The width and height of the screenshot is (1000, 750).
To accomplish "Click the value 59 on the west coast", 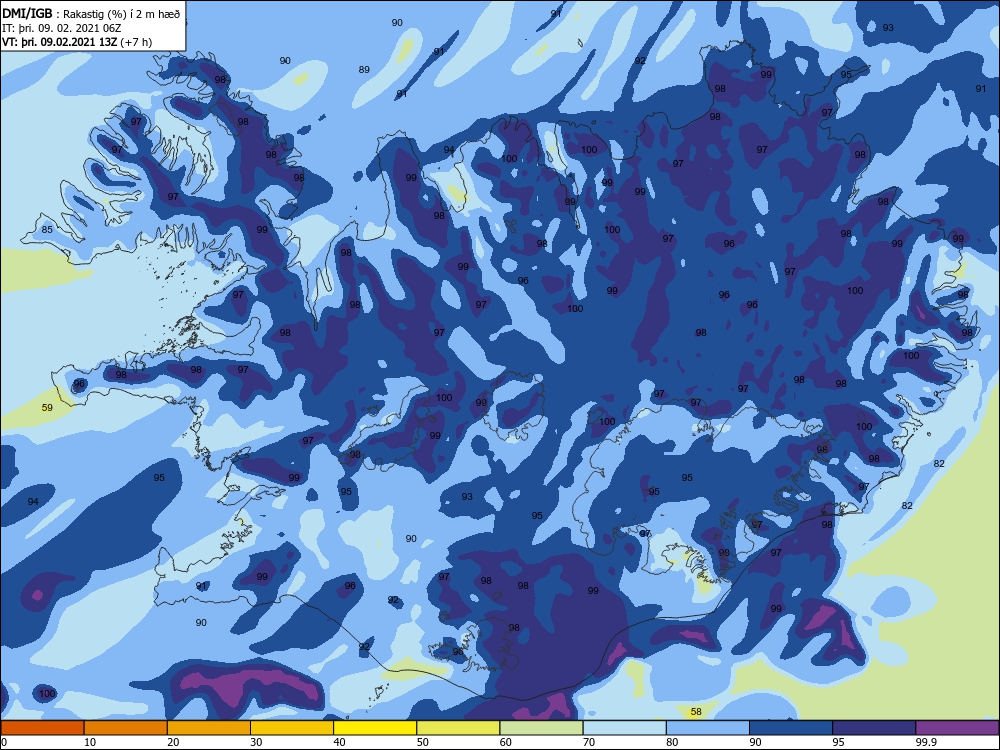I will click(47, 408).
